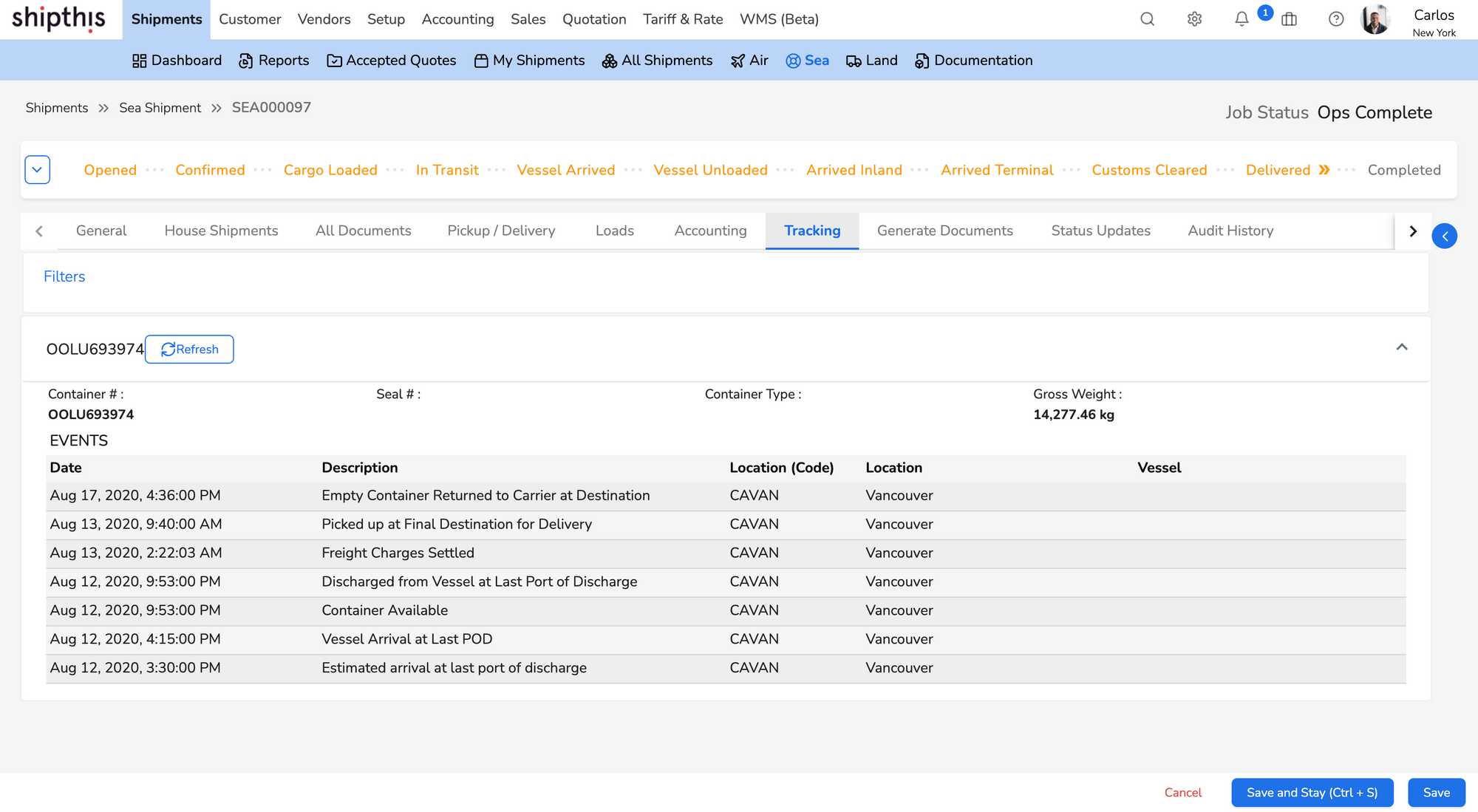Viewport: 1478px width, 812px height.
Task: Set job status to Customs Cleared
Action: point(1149,169)
